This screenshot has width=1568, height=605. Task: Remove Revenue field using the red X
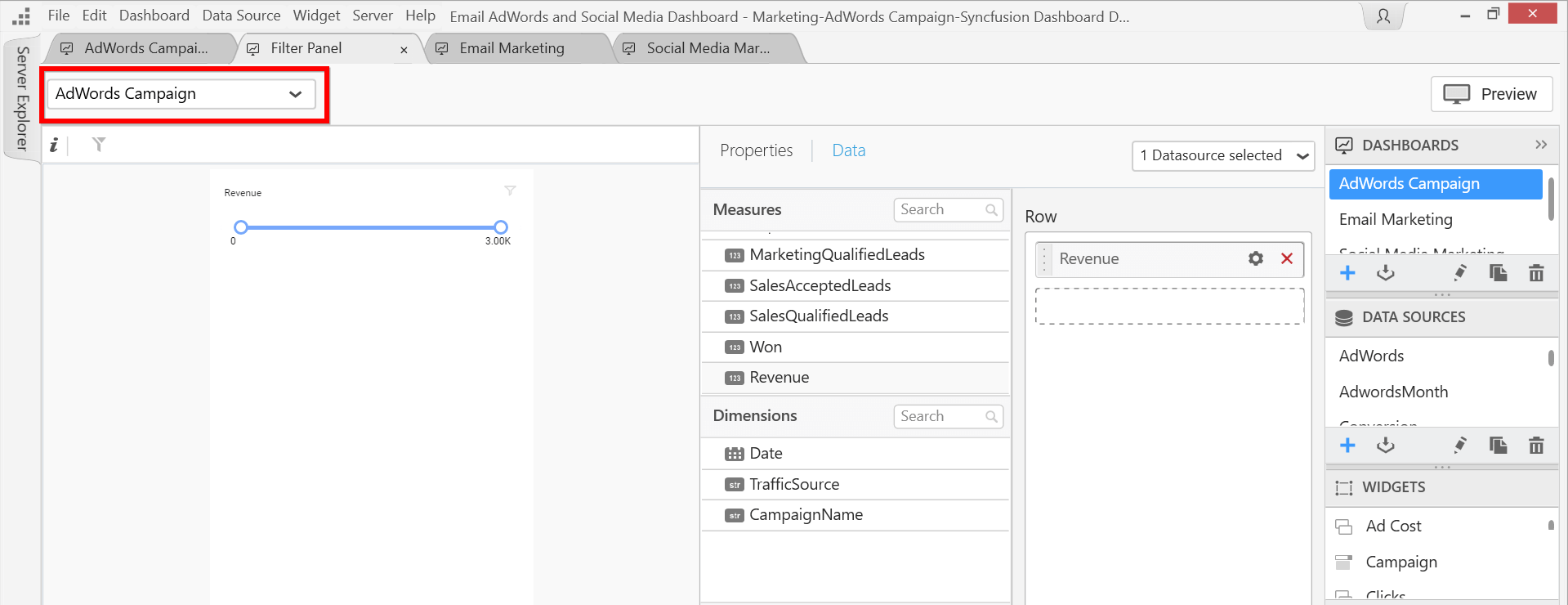click(x=1287, y=258)
